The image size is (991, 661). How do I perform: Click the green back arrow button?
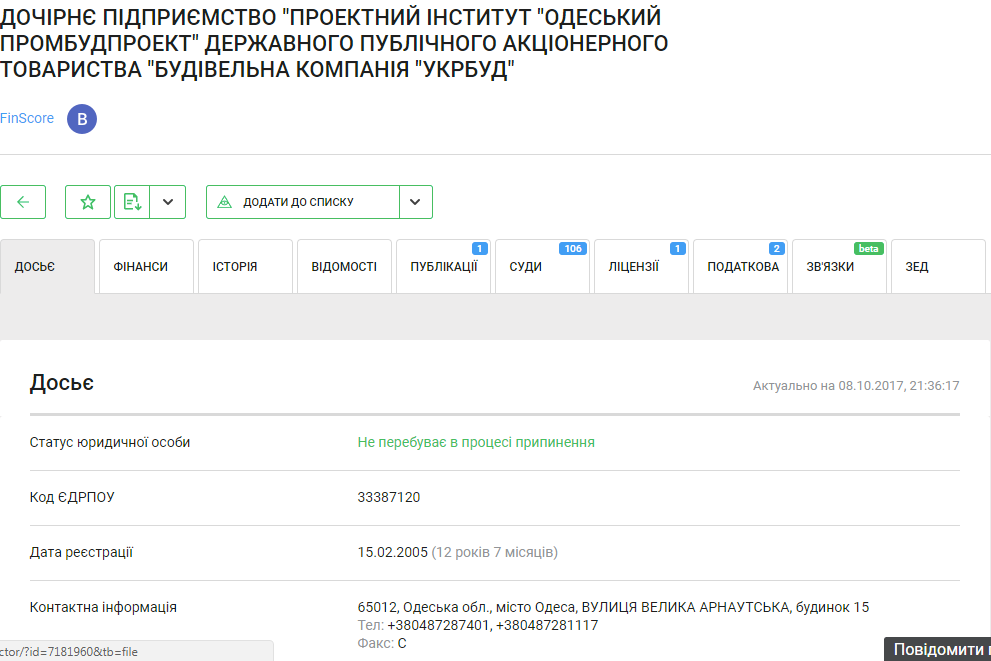[23, 202]
